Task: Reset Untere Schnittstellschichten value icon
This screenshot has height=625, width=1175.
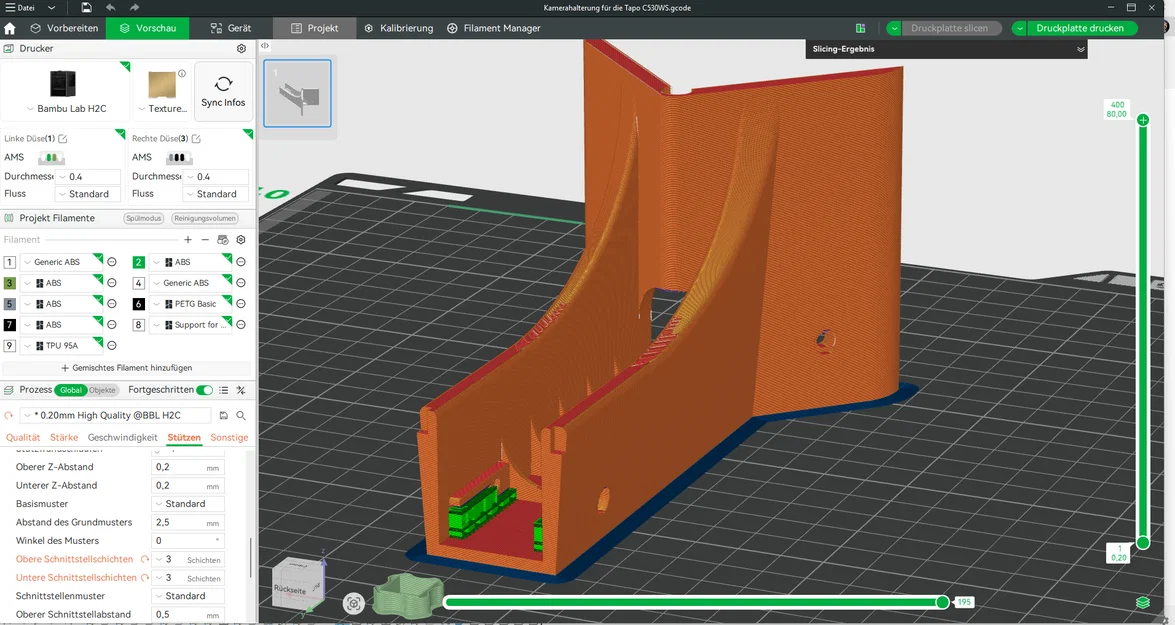Action: (x=145, y=578)
